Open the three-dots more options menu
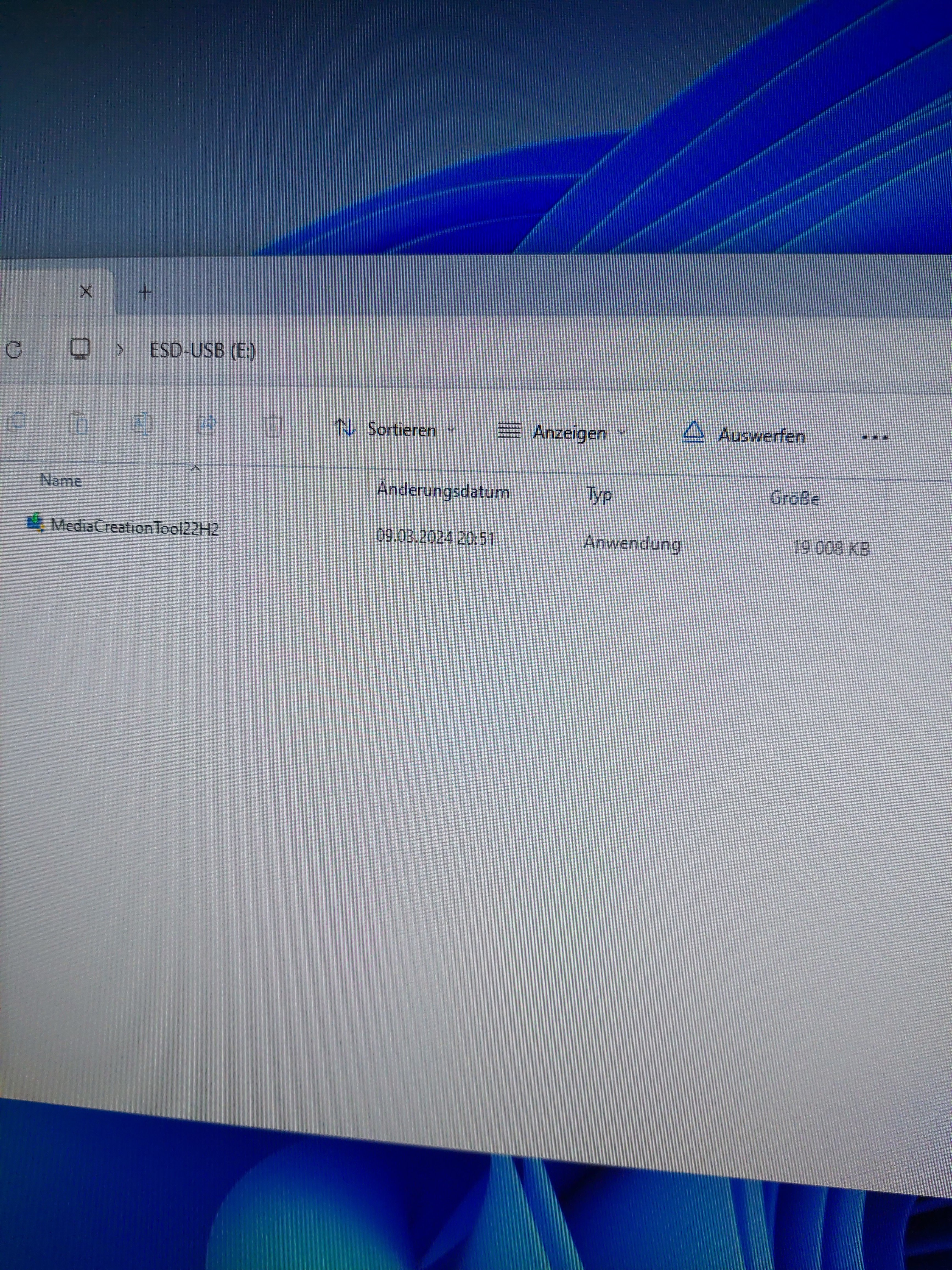 point(875,438)
